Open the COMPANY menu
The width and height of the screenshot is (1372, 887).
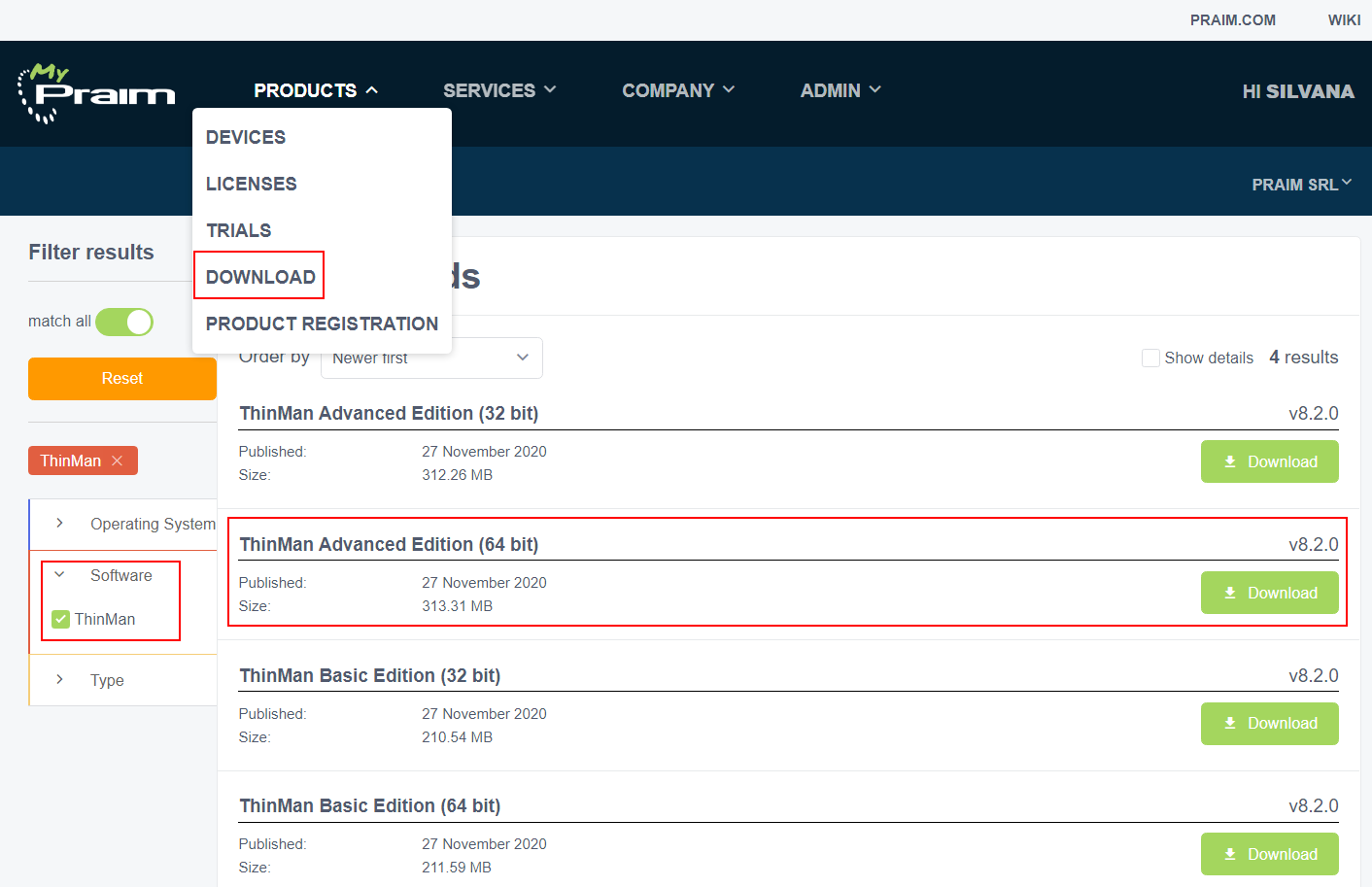(678, 90)
